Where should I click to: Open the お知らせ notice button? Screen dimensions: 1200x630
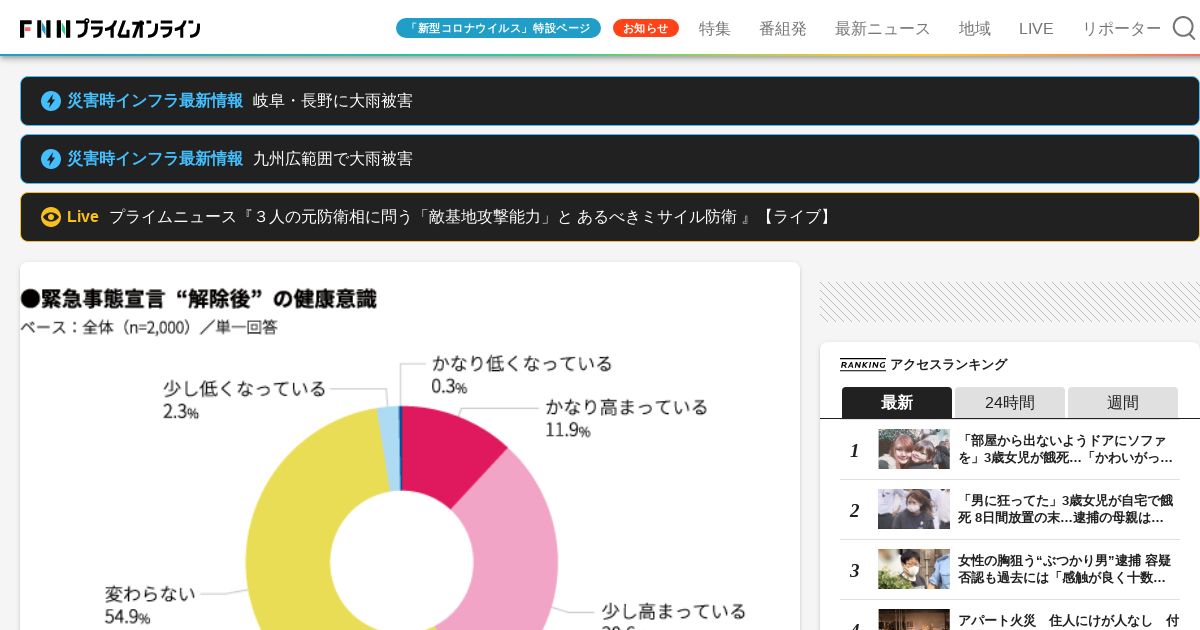pyautogui.click(x=646, y=28)
